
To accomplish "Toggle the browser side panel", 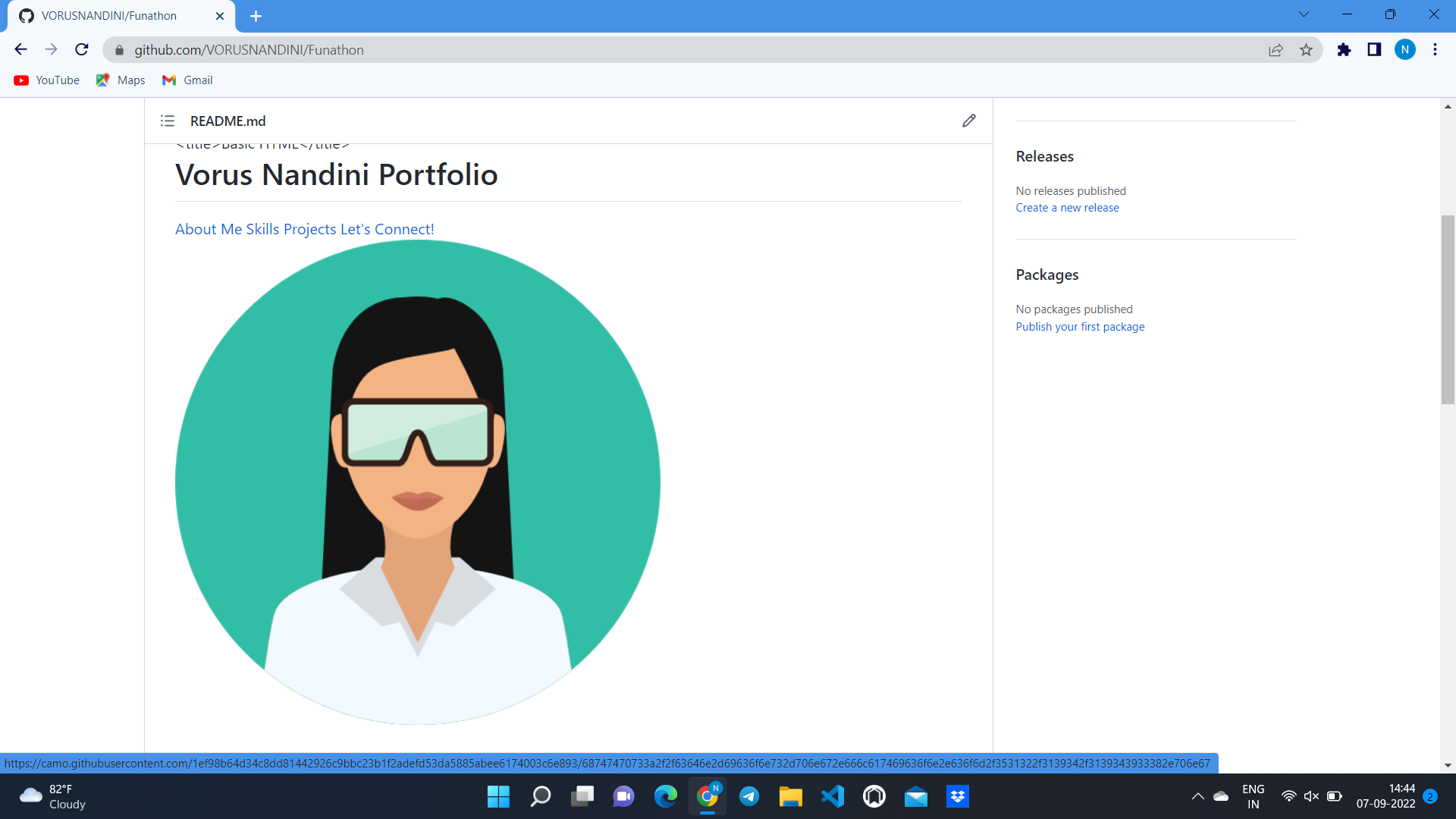I will pyautogui.click(x=1374, y=50).
